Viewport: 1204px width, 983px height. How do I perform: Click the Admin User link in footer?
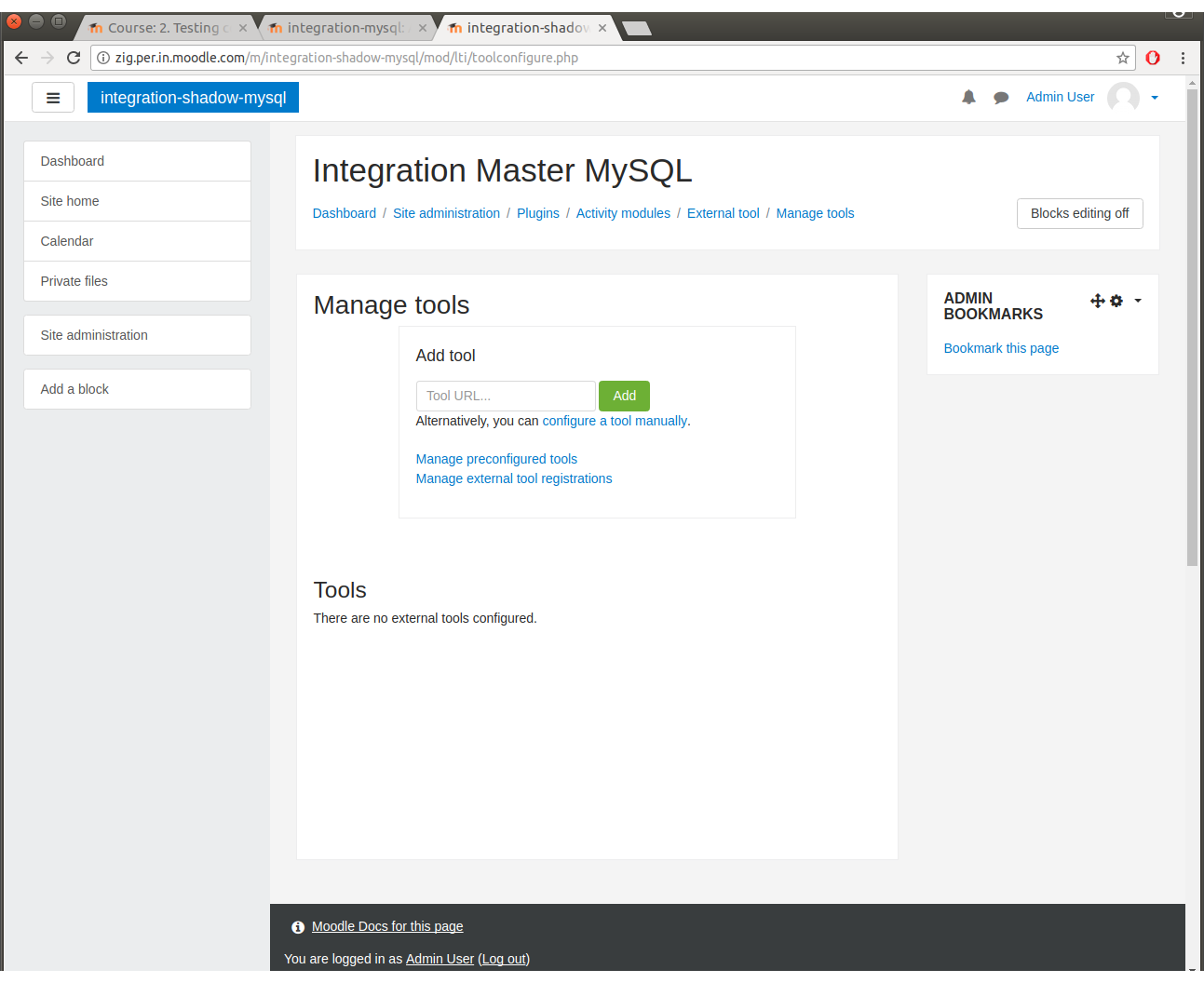(x=440, y=959)
